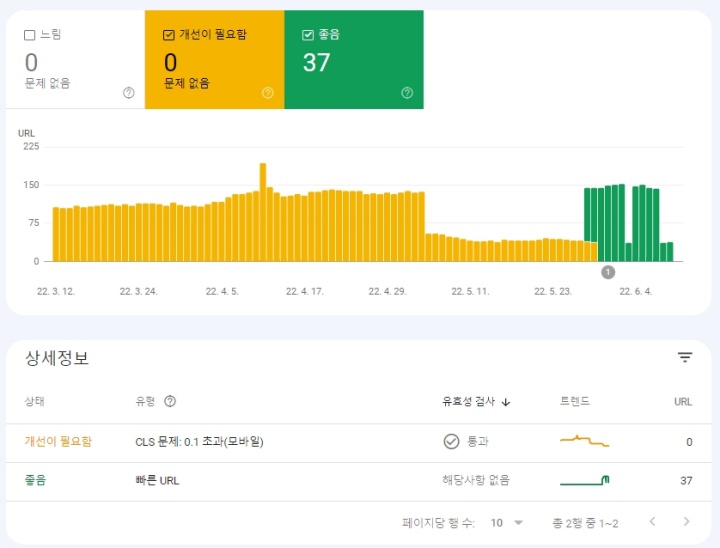Uncheck the 좋음 checkbox
The image size is (720, 548).
click(x=308, y=35)
